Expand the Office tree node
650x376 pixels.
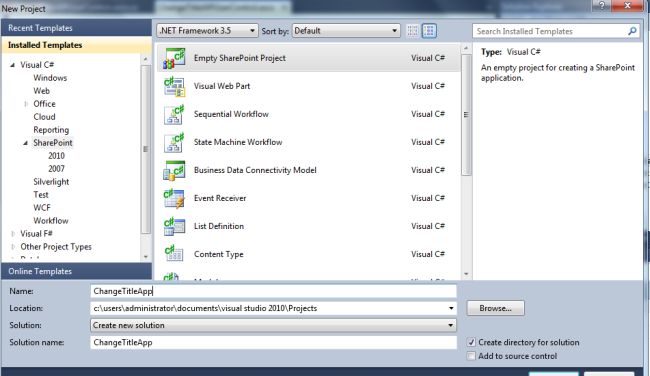click(x=26, y=104)
